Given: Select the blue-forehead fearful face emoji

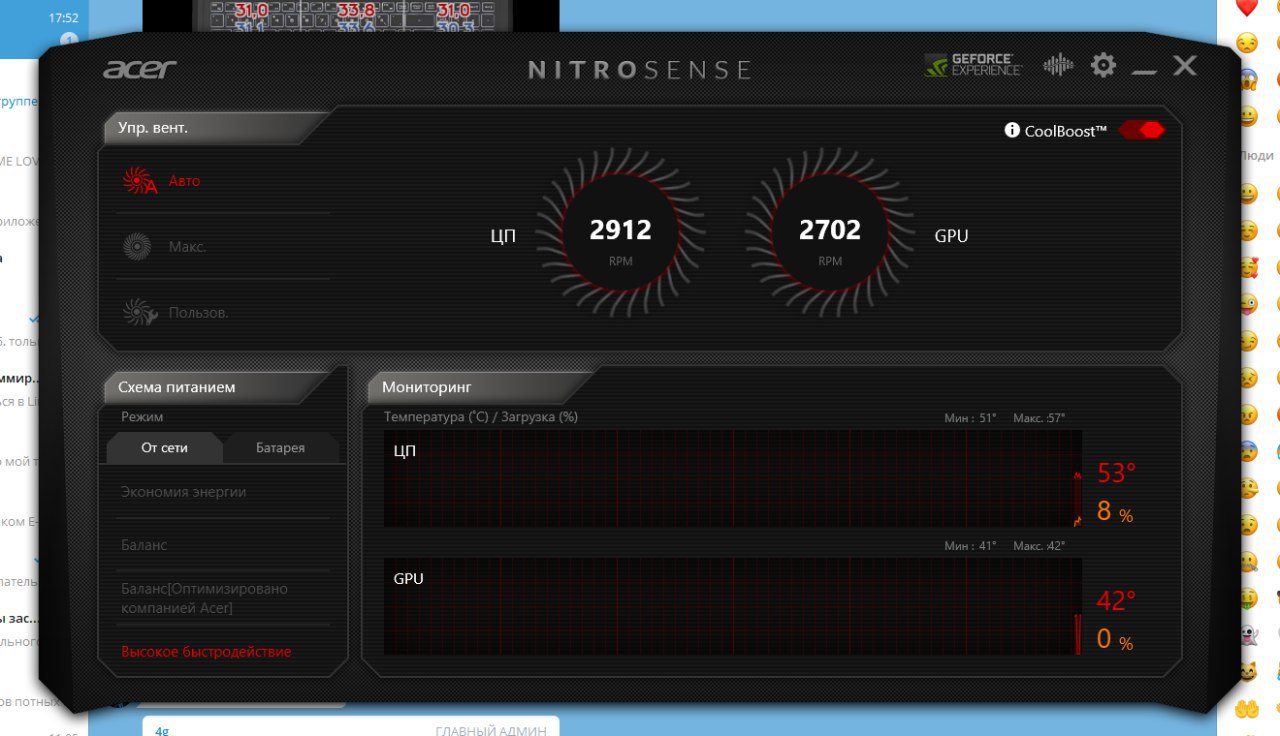Looking at the screenshot, I should [x=1247, y=451].
